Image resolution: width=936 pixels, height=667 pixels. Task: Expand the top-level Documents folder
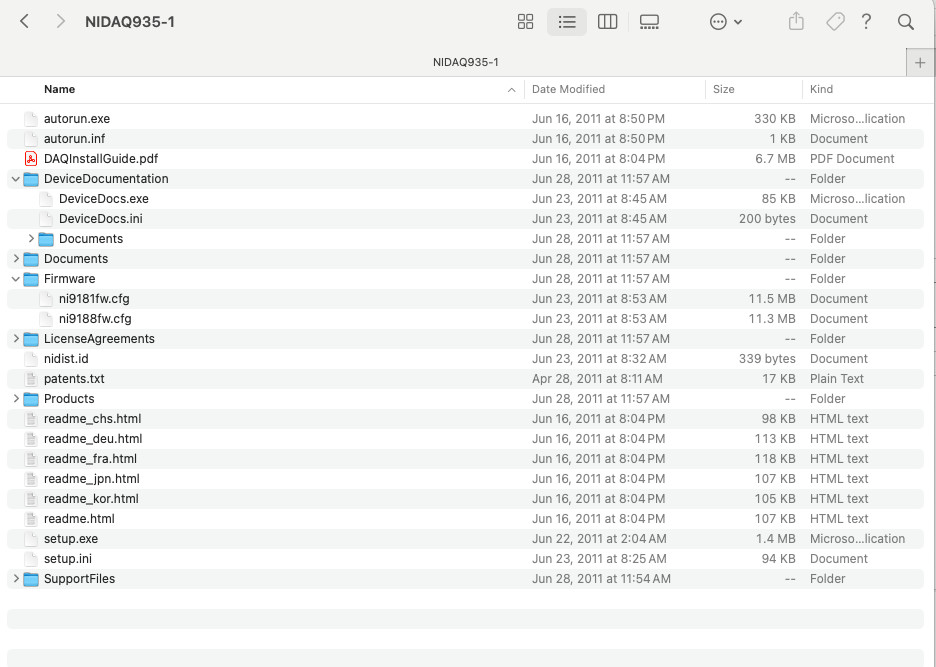point(16,259)
